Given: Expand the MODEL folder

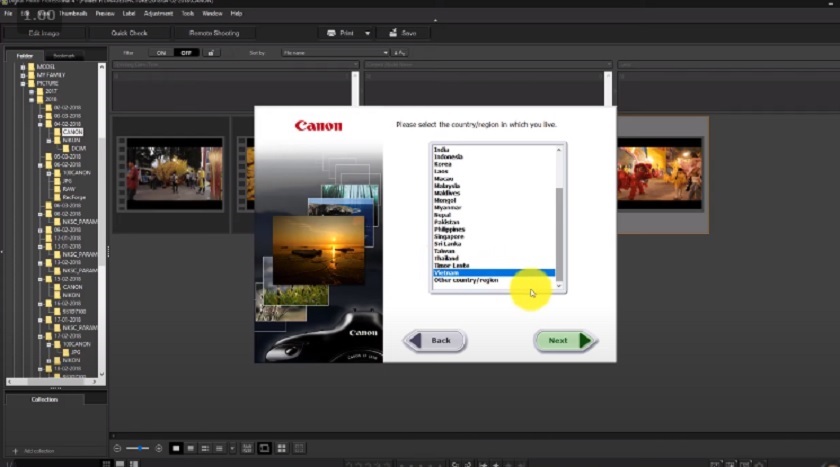Looking at the screenshot, I should pos(23,67).
